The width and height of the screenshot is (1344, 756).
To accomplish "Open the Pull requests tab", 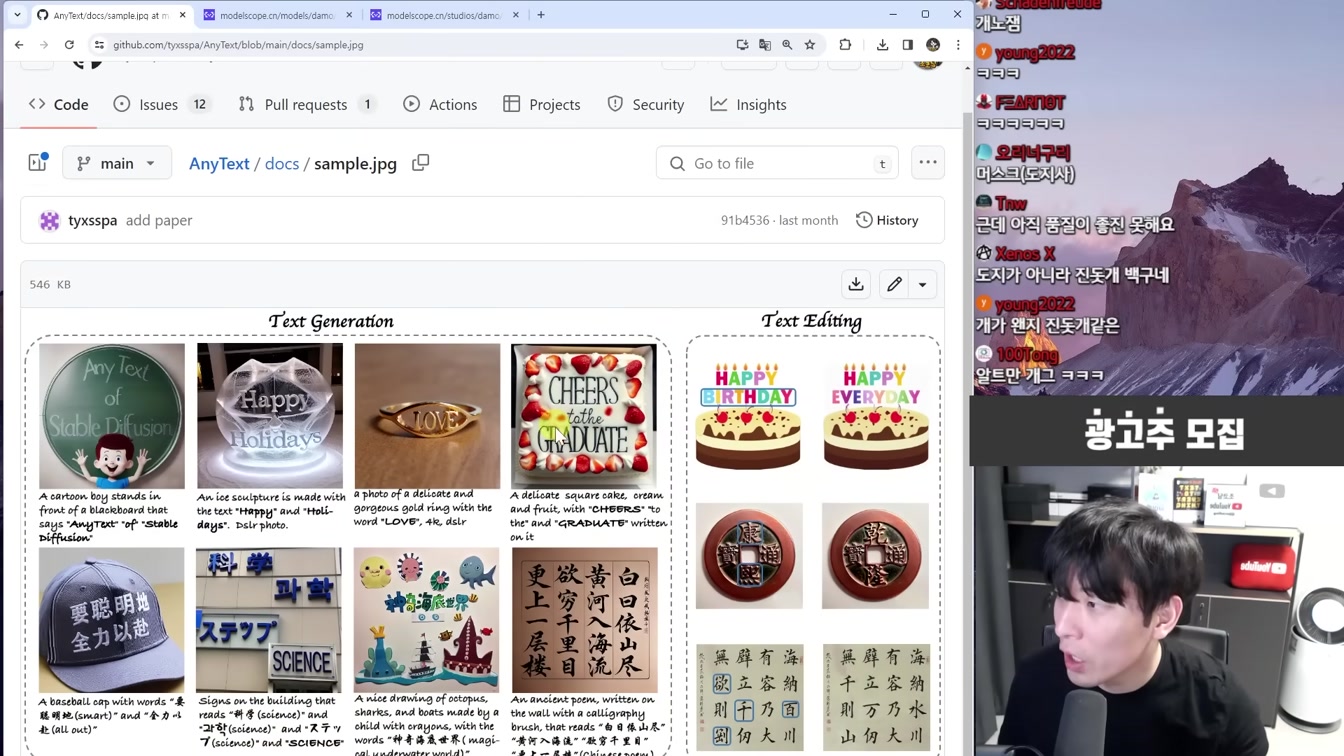I will tap(306, 104).
